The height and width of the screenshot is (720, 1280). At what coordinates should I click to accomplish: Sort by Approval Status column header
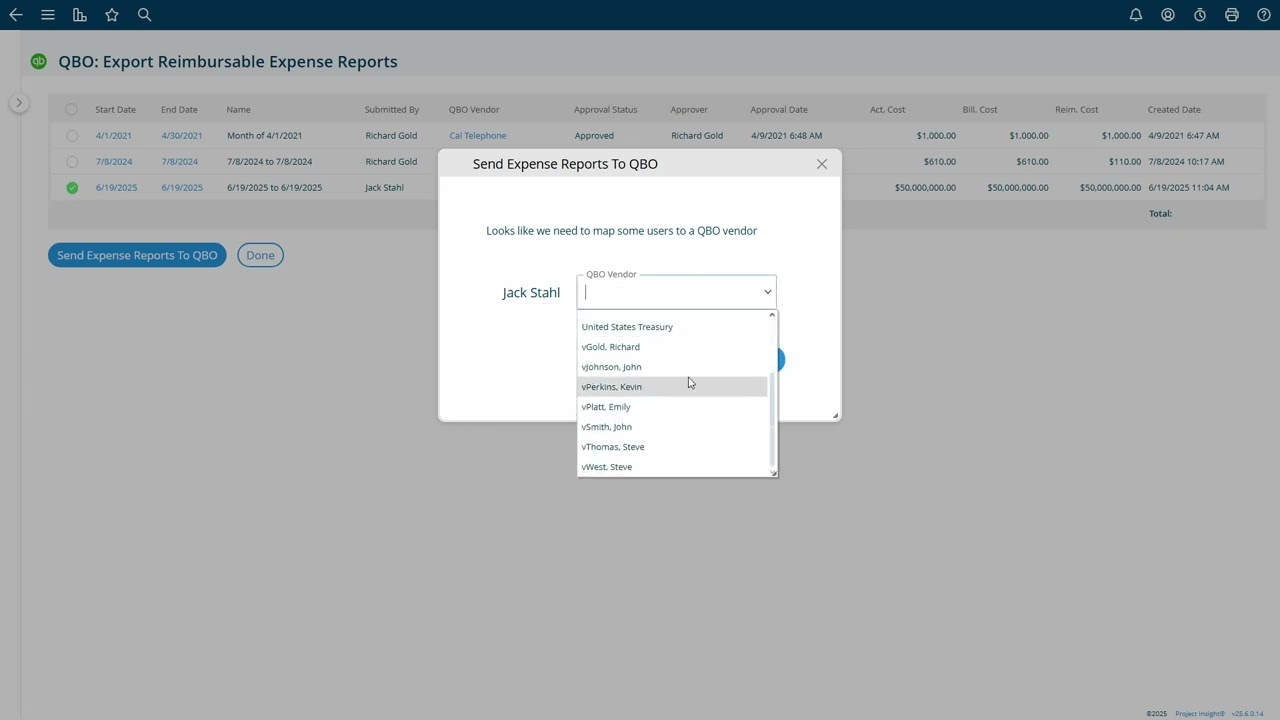coord(605,109)
